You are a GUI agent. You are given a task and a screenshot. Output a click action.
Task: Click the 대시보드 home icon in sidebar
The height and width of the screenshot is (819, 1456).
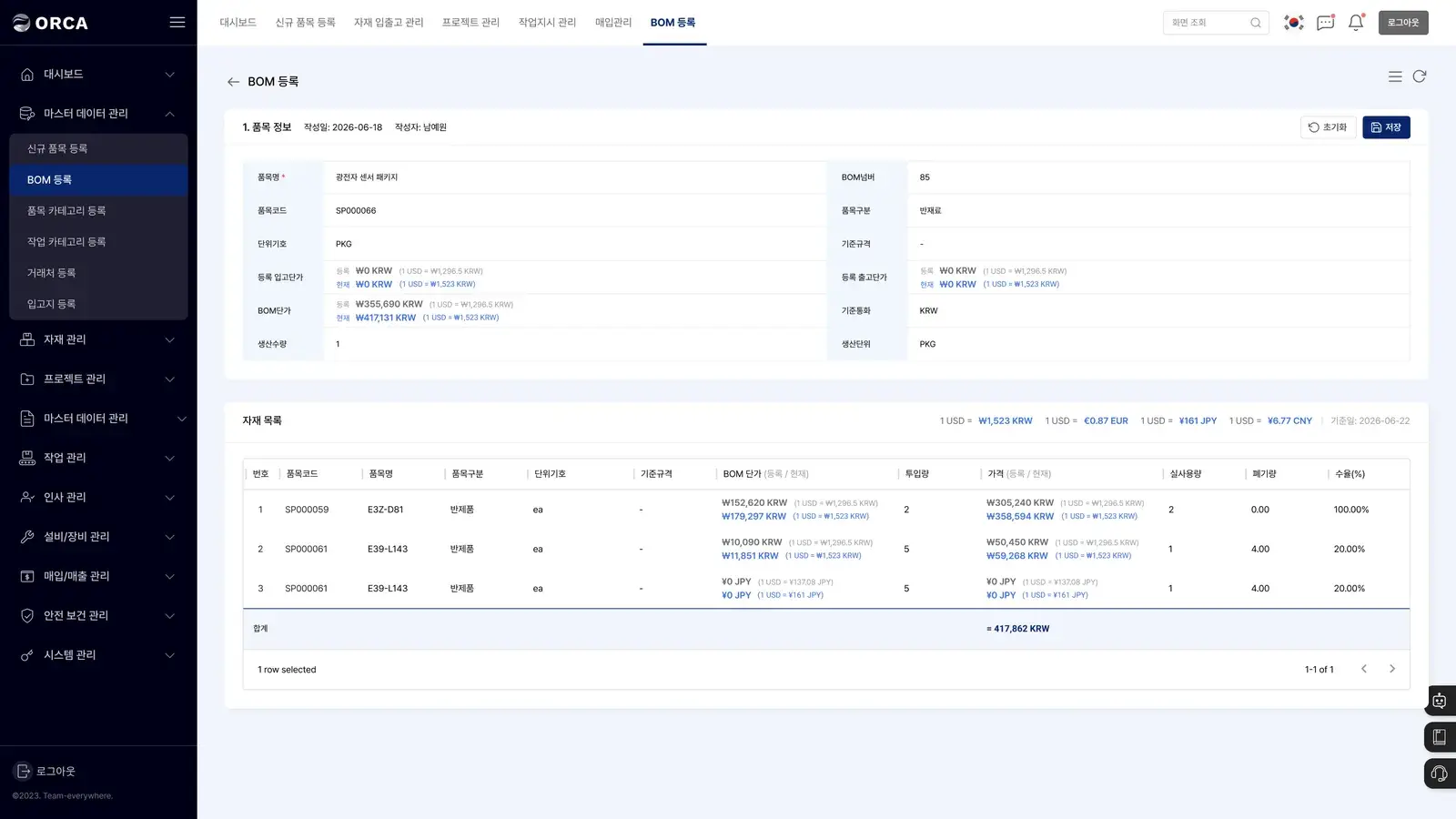coord(27,75)
